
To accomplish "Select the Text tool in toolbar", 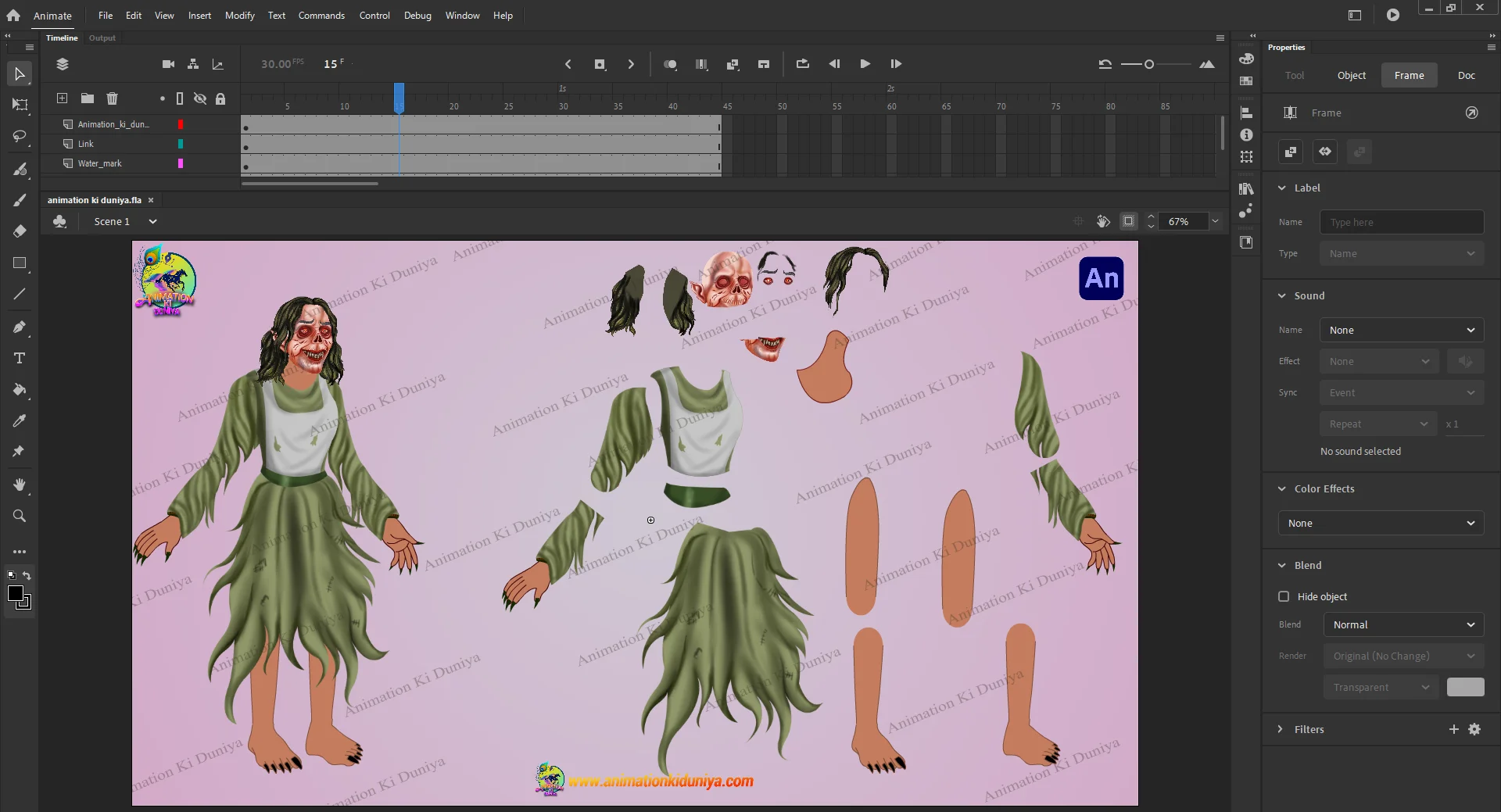I will (x=20, y=359).
